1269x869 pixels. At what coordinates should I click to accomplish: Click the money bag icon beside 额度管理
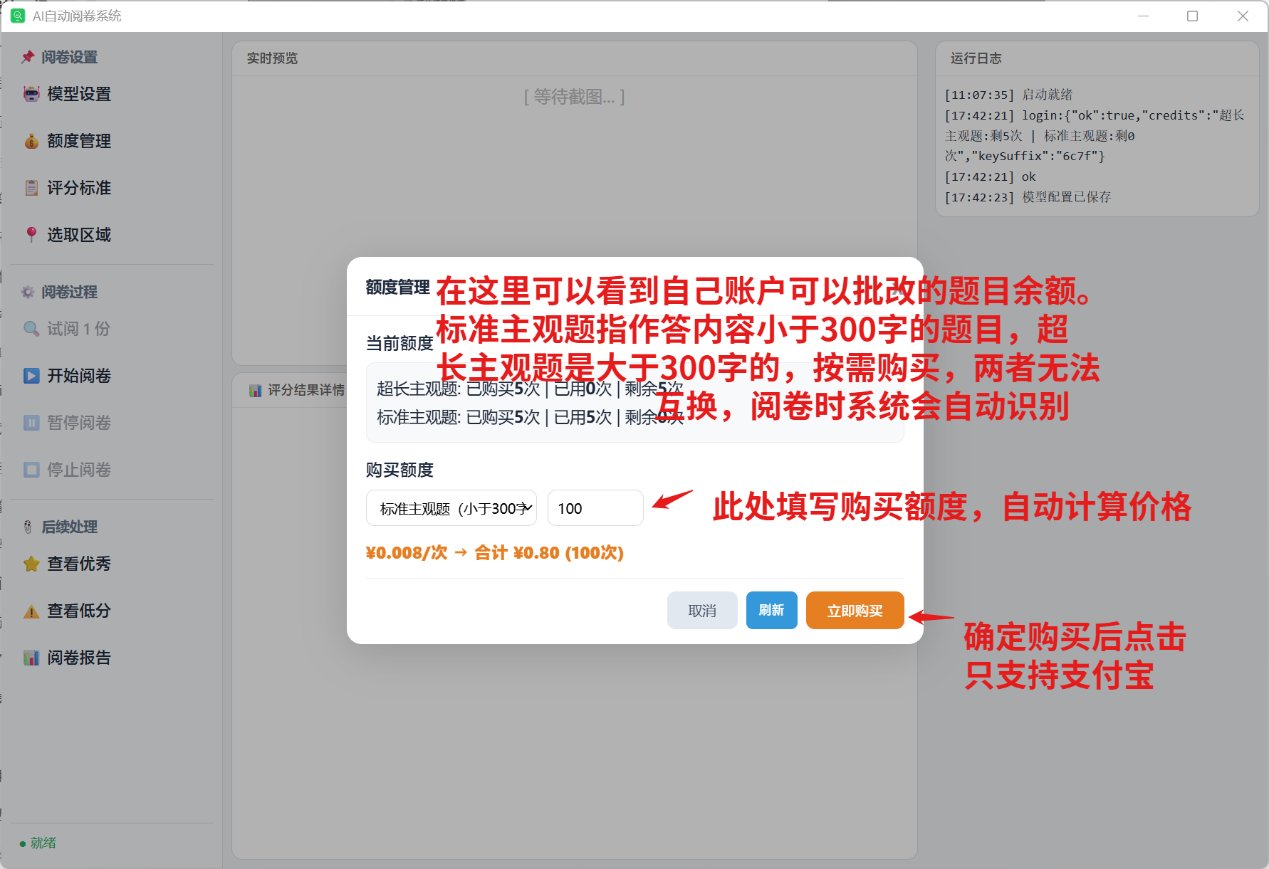point(31,141)
